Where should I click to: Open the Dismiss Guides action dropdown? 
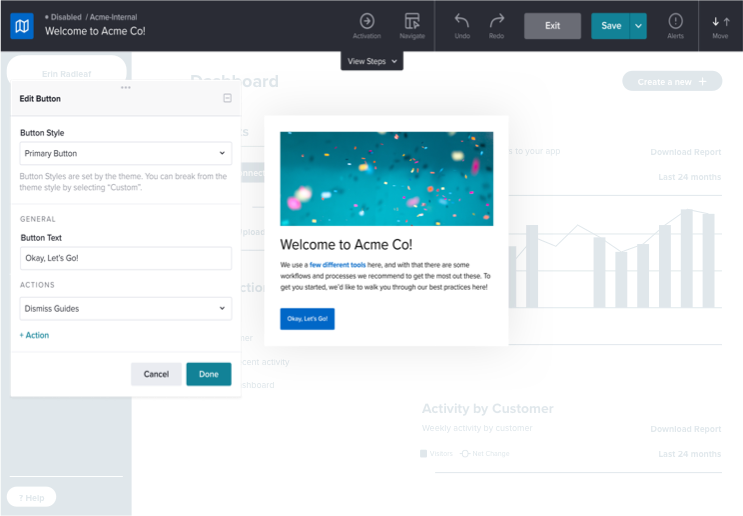tap(126, 308)
